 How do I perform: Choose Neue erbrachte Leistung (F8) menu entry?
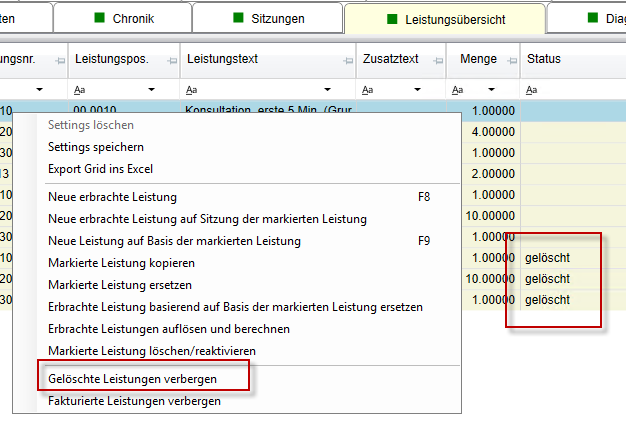112,197
